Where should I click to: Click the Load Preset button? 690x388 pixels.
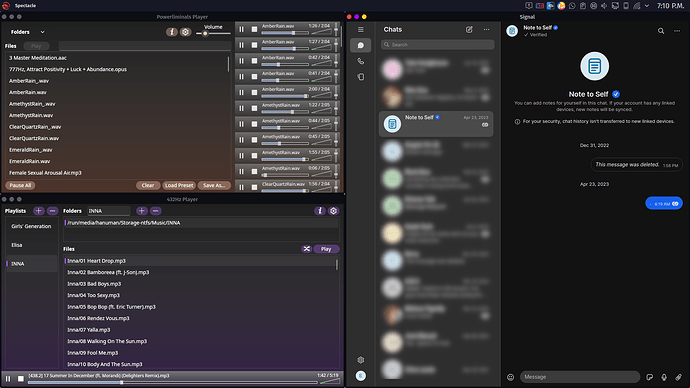click(x=179, y=185)
